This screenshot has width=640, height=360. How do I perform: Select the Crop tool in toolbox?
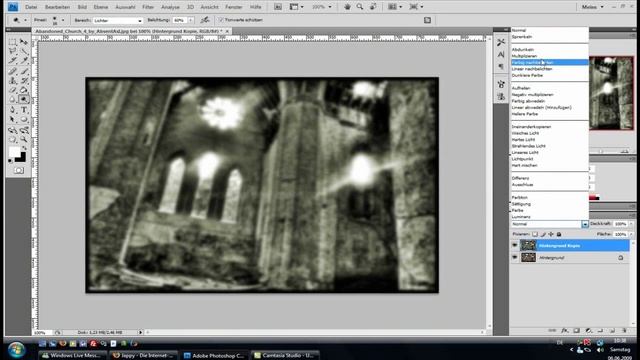click(12, 61)
